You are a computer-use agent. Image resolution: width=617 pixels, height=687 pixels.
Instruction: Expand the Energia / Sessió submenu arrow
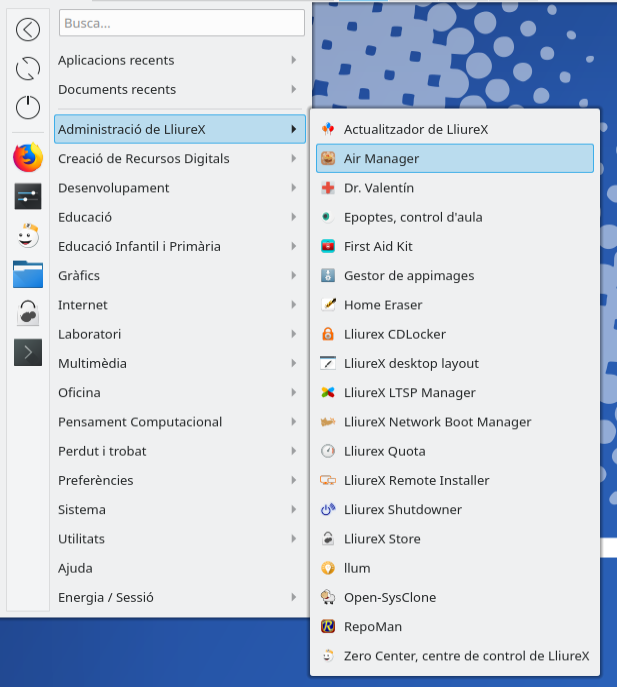click(293, 597)
